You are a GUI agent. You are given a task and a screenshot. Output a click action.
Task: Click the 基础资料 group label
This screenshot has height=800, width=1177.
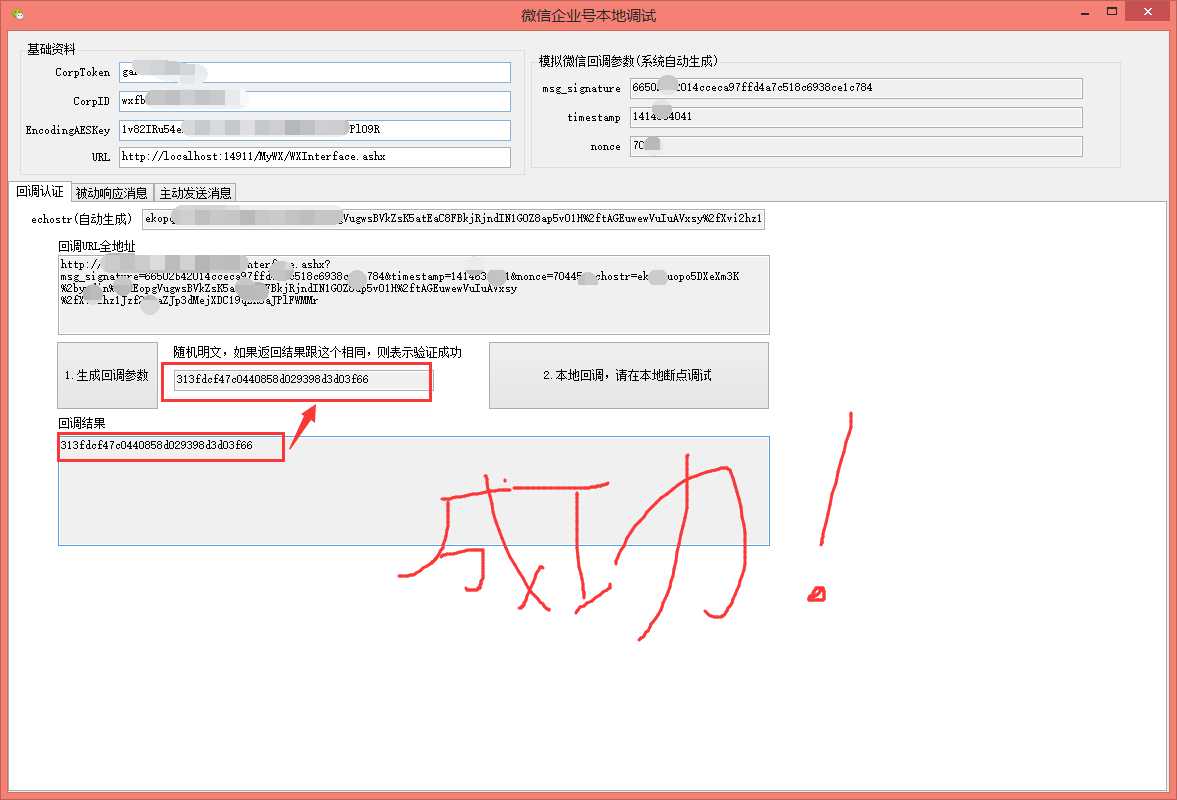pyautogui.click(x=51, y=50)
